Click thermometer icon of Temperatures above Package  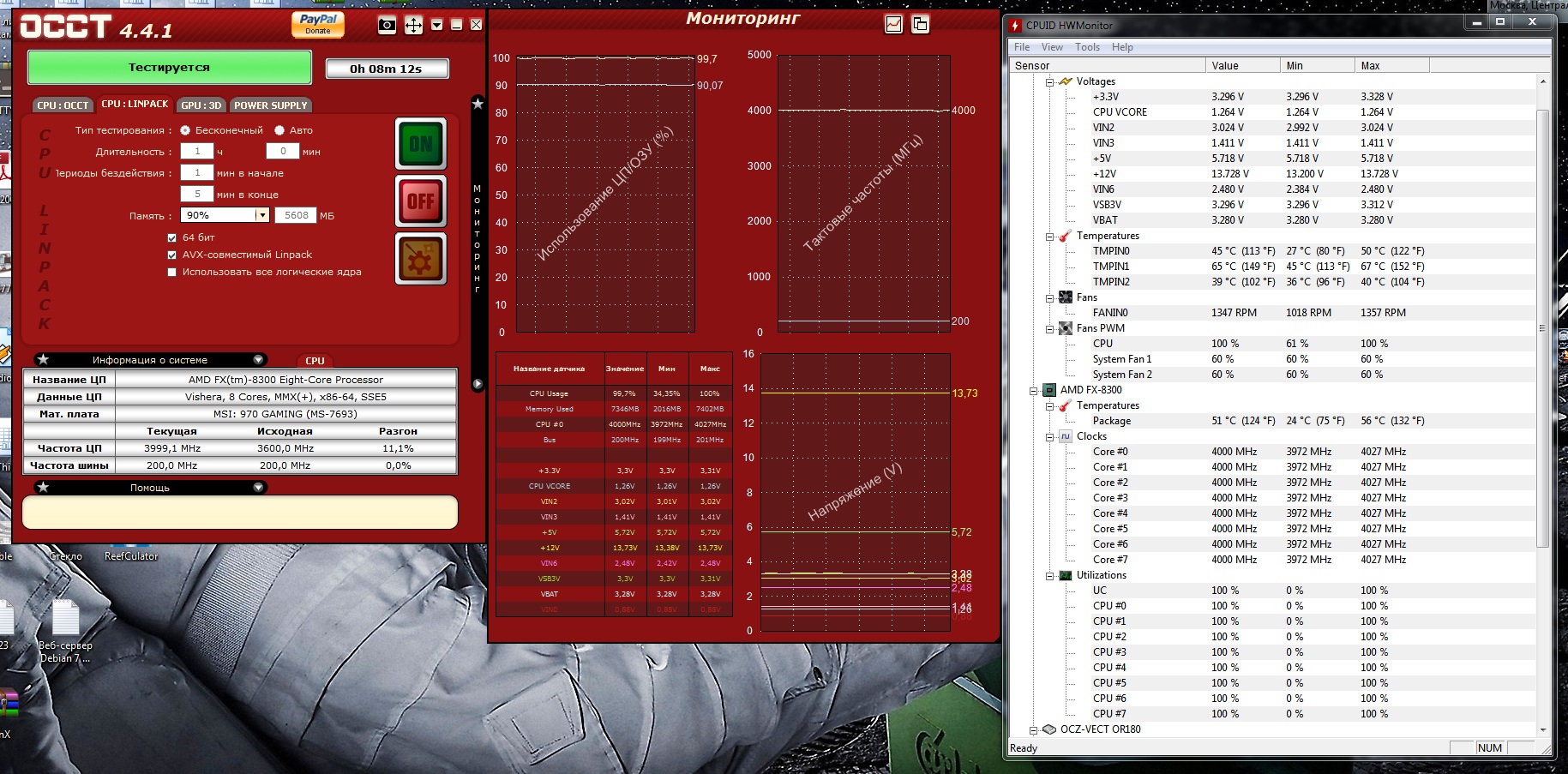tap(1066, 405)
